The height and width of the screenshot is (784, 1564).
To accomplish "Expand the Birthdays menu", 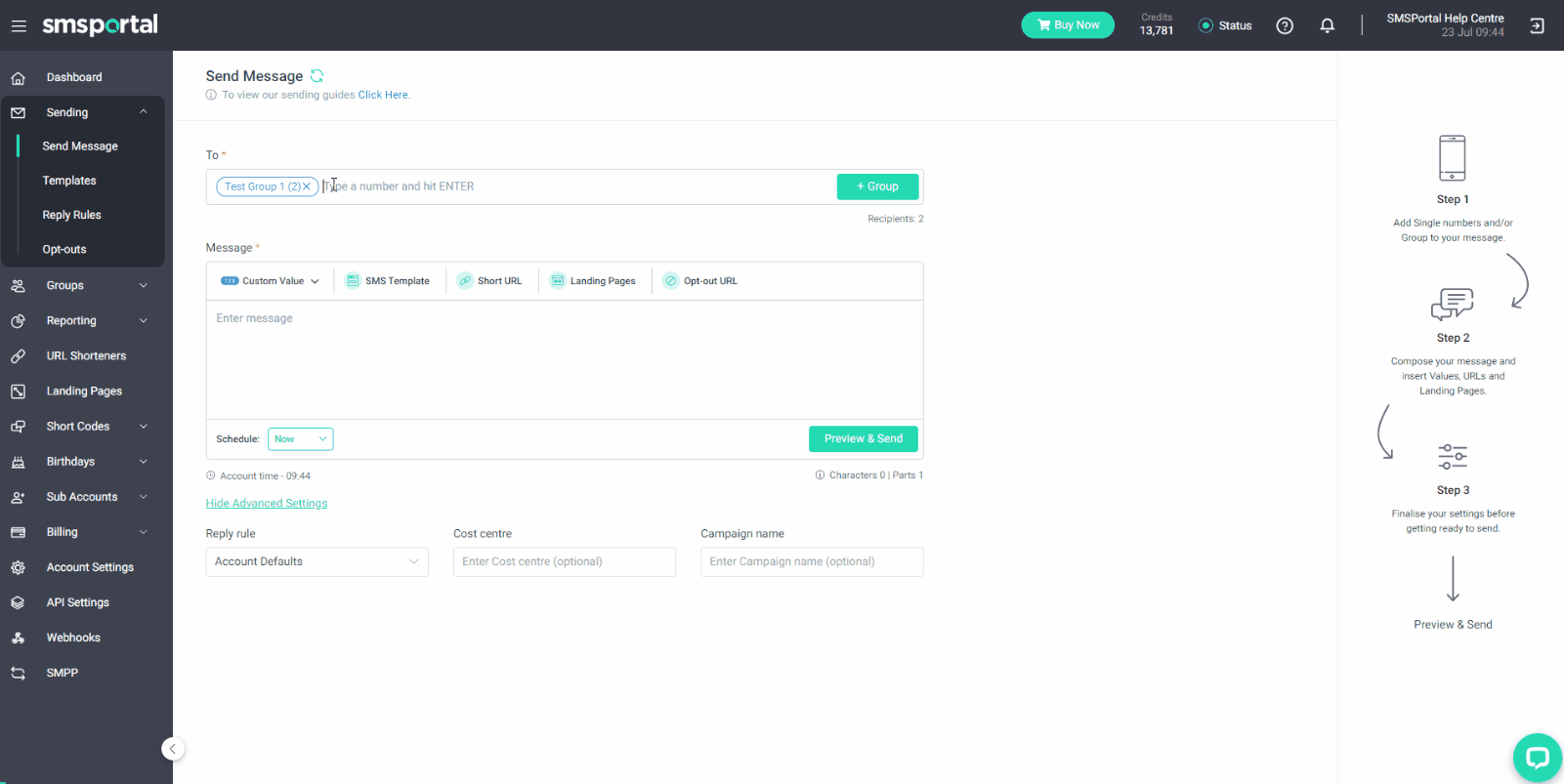I will (144, 462).
